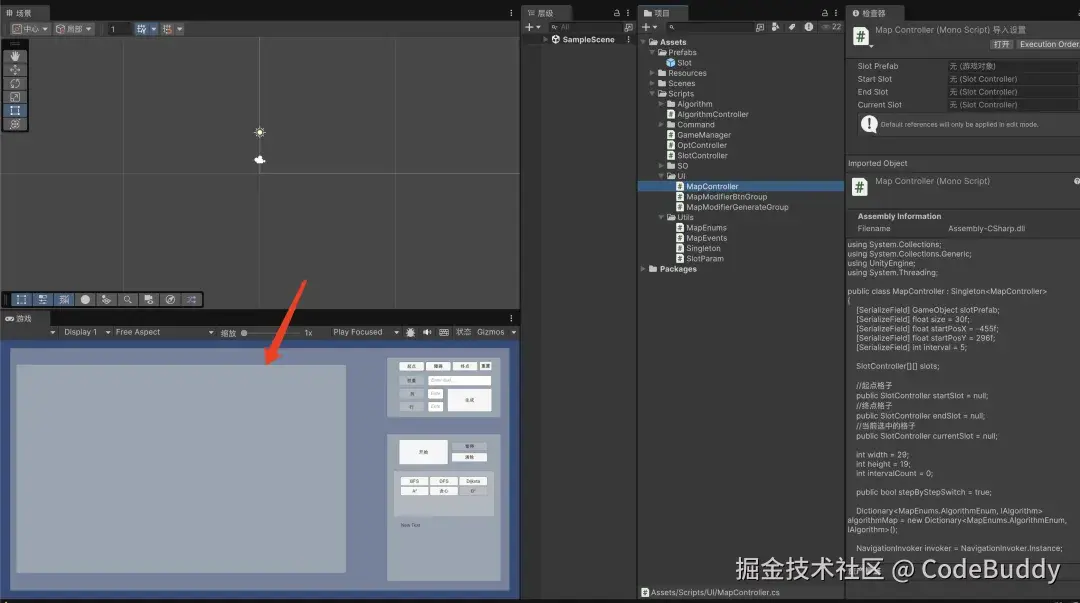Click the scene overlay search magnifier icon
Screen dimensions: 1080x603
(127, 300)
